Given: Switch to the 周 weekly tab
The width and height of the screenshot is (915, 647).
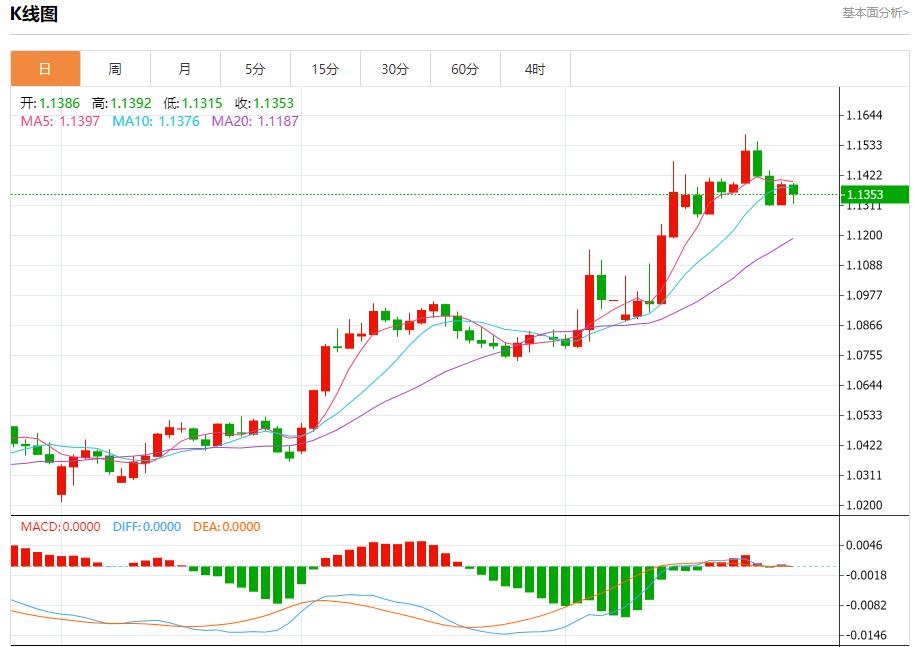Looking at the screenshot, I should (115, 69).
